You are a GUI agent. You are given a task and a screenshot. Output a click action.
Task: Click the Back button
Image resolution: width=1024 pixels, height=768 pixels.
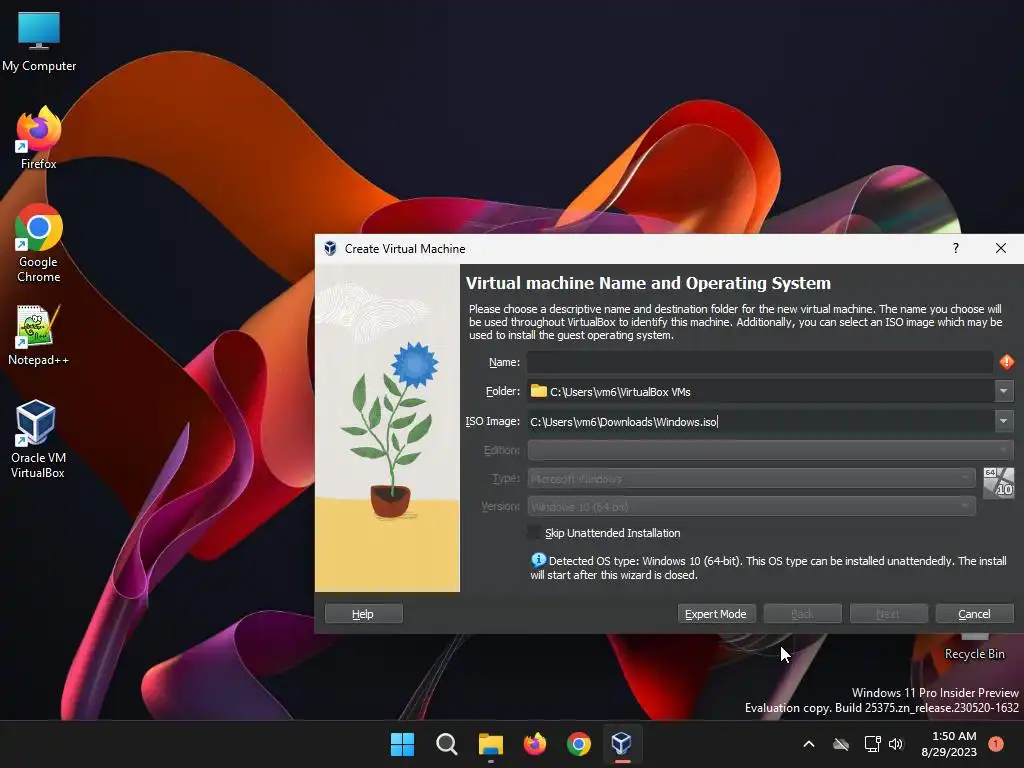coord(803,614)
